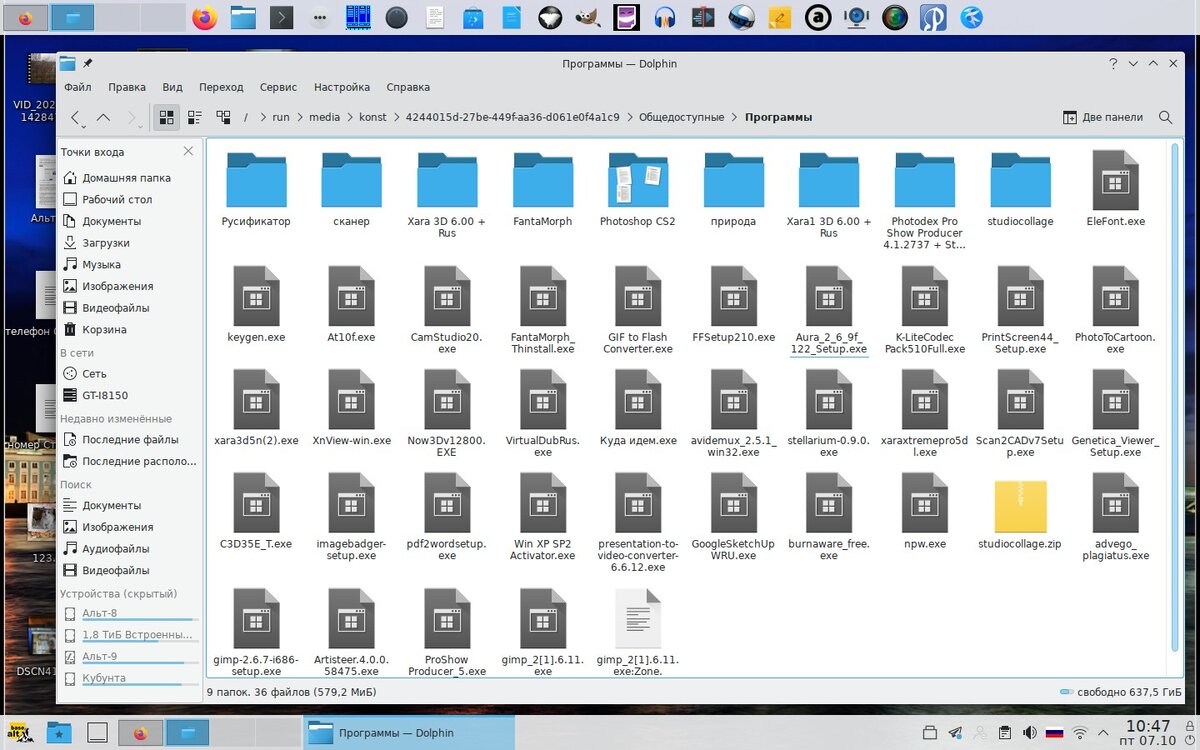Switch keyboard layout via Russian flag
Screen dimensions: 1200x750
click(1054, 733)
